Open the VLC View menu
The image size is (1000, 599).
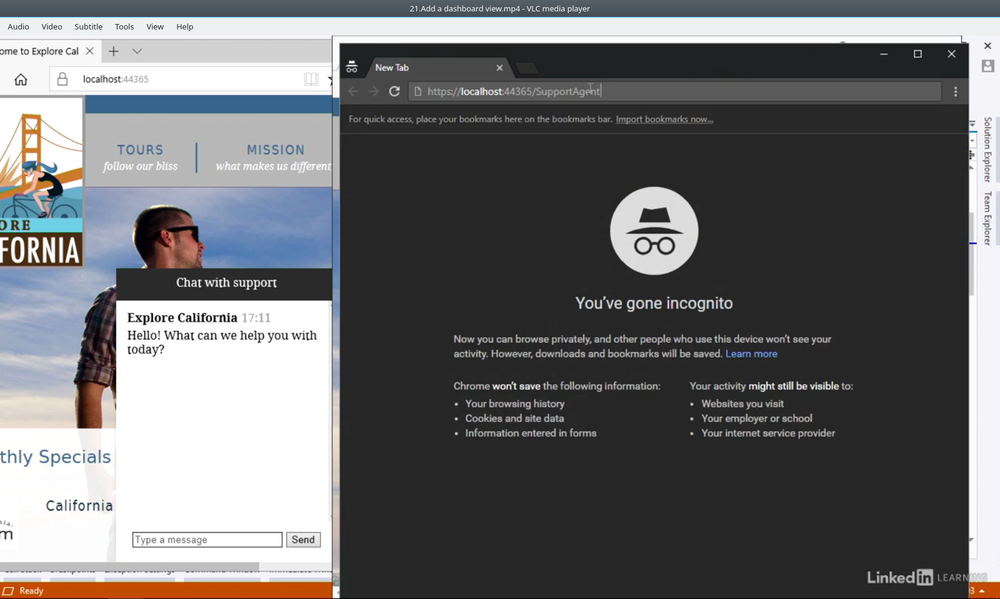pyautogui.click(x=155, y=27)
